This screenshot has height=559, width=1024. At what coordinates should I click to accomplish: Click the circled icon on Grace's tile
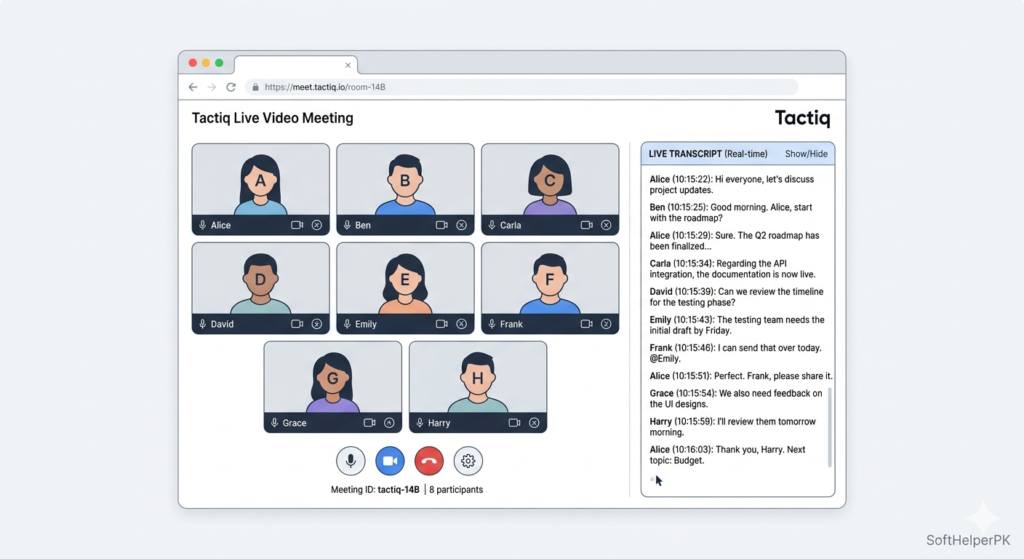(389, 423)
